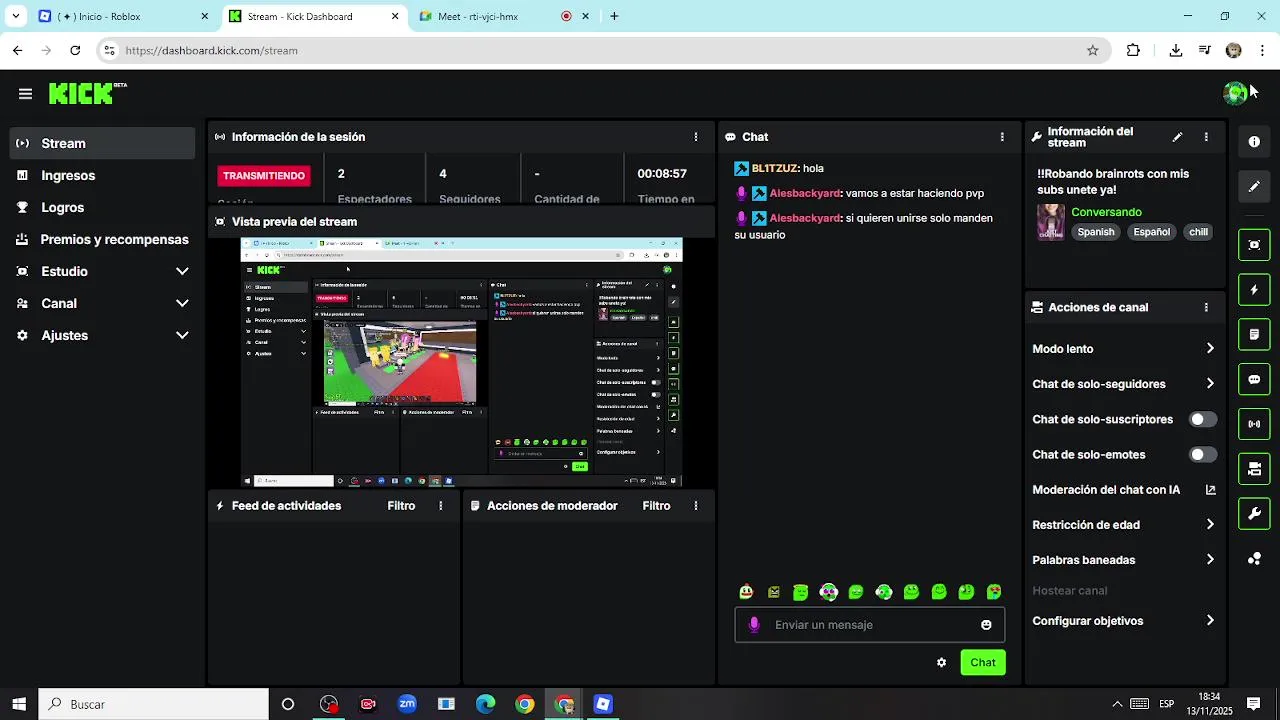Viewport: 1280px width, 720px height.
Task: Open Palabras baneadas options arrow
Action: click(x=1210, y=560)
